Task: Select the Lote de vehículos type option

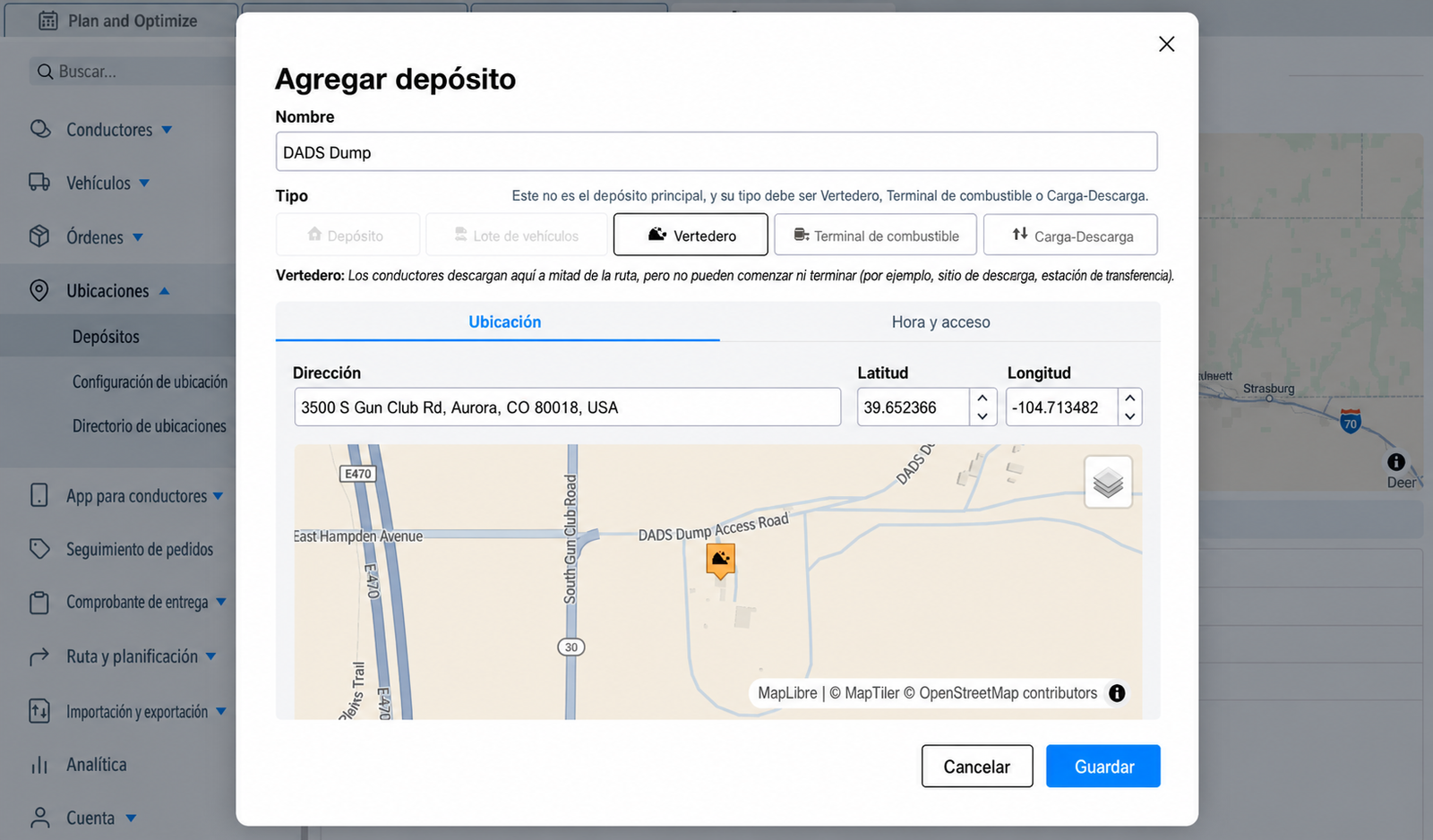Action: click(517, 235)
